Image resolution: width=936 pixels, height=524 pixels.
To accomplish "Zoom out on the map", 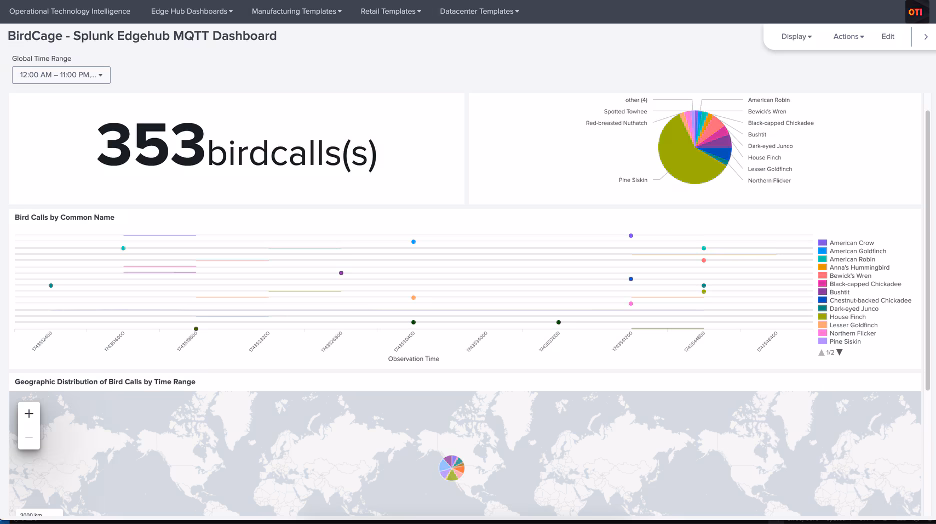I will pyautogui.click(x=29, y=437).
